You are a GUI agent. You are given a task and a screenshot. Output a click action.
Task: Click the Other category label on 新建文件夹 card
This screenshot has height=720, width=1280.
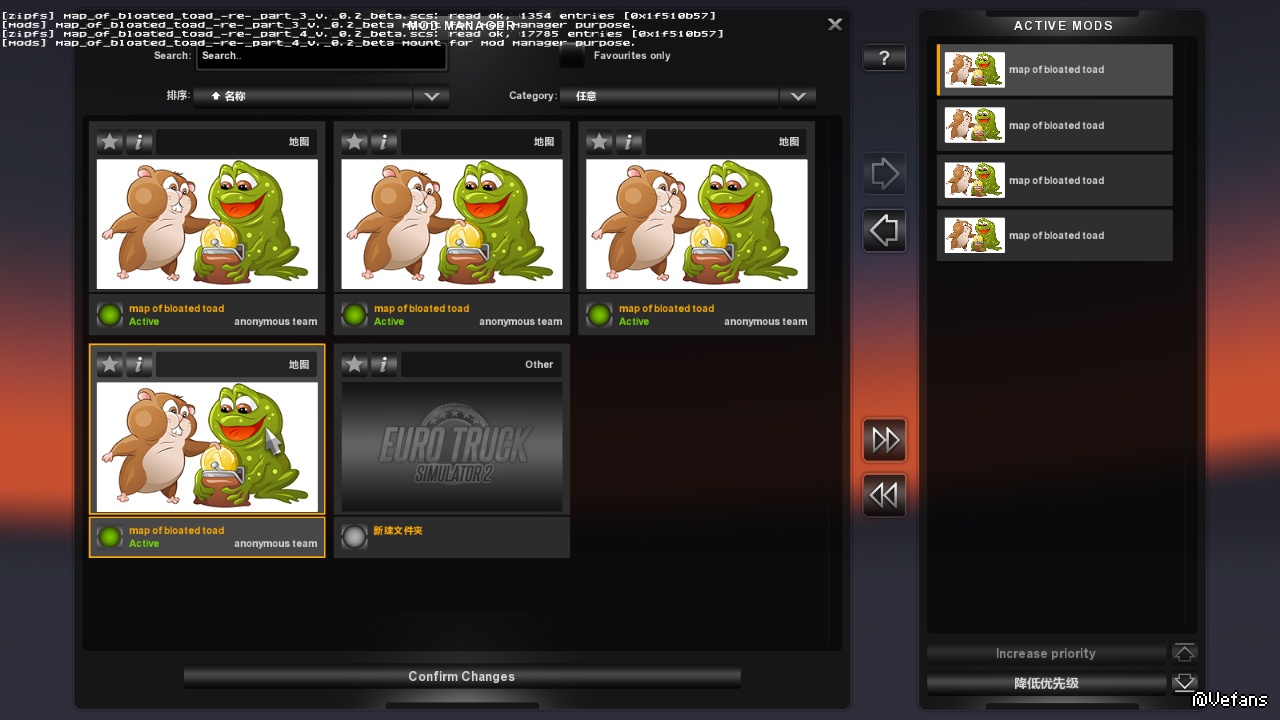pos(539,365)
